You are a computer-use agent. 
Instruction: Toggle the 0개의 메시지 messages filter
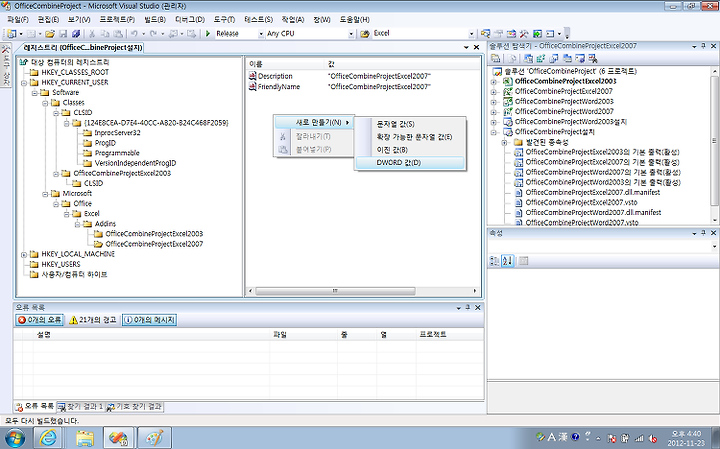(x=149, y=320)
